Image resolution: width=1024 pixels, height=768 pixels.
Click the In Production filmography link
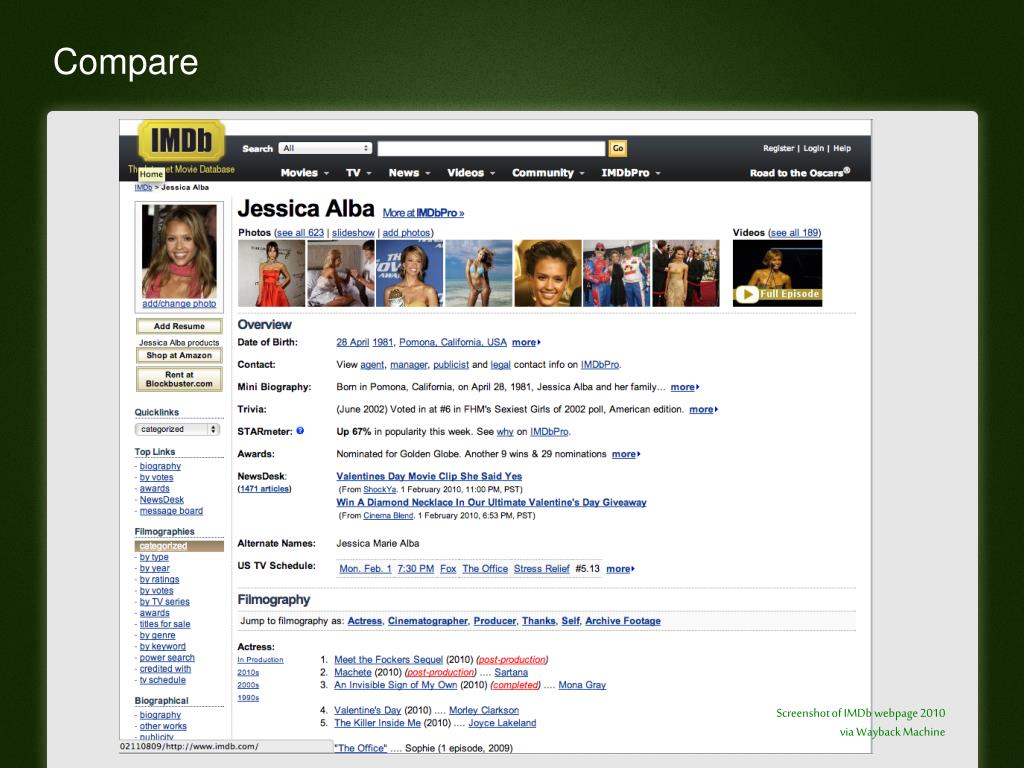[x=260, y=660]
